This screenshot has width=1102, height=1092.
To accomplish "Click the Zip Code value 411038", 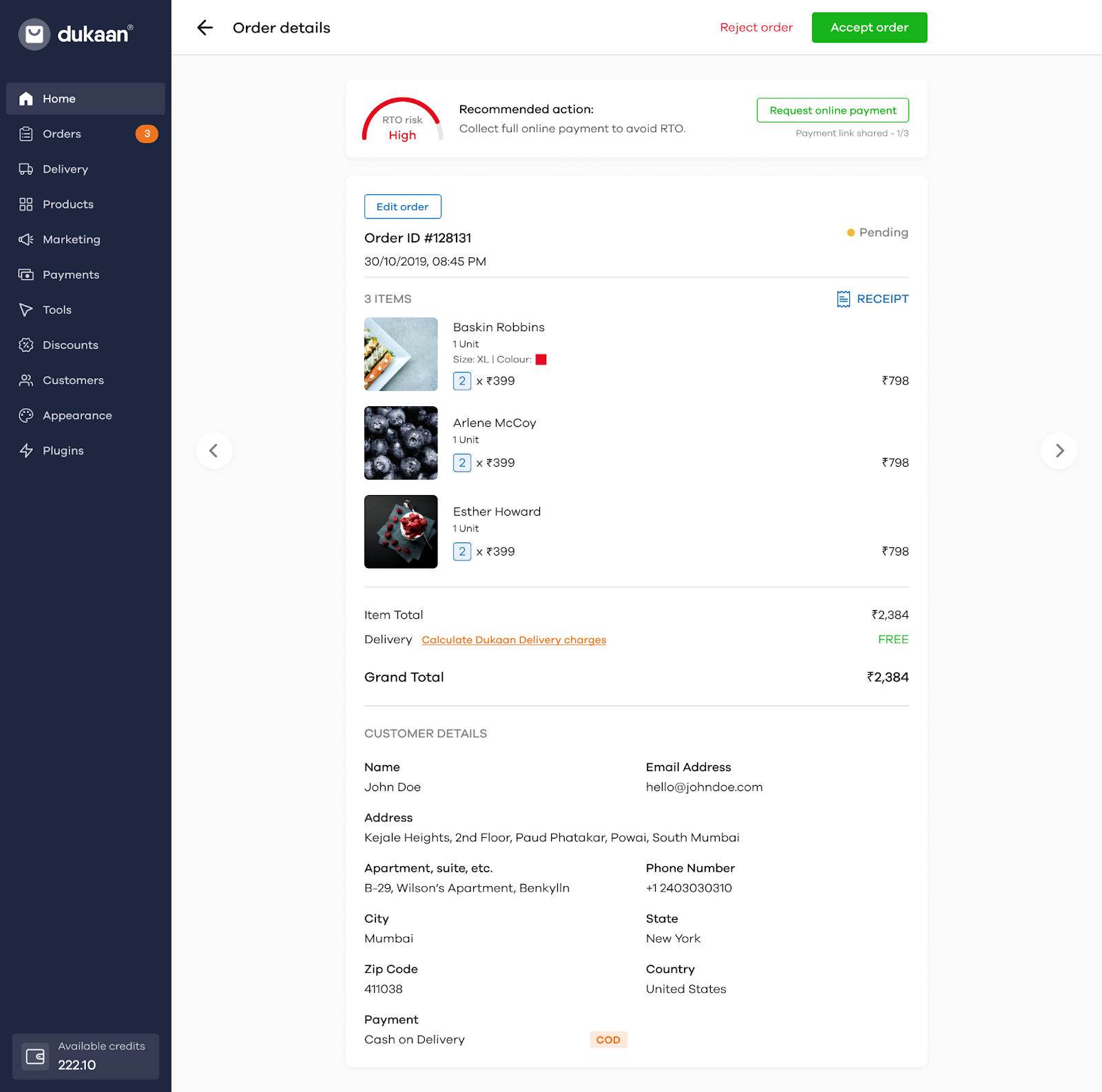I will (384, 989).
